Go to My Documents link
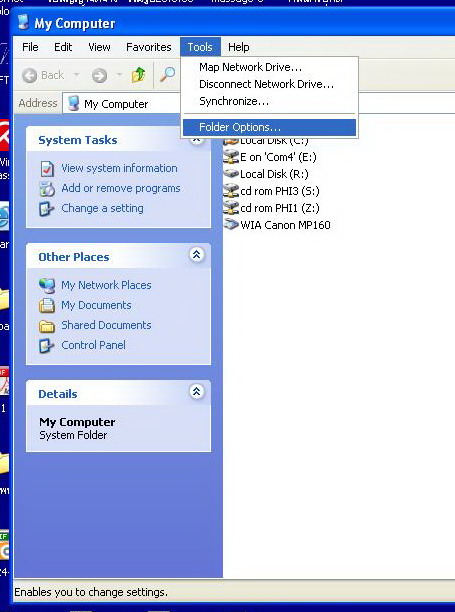Viewport: 455px width, 612px height. (96, 305)
